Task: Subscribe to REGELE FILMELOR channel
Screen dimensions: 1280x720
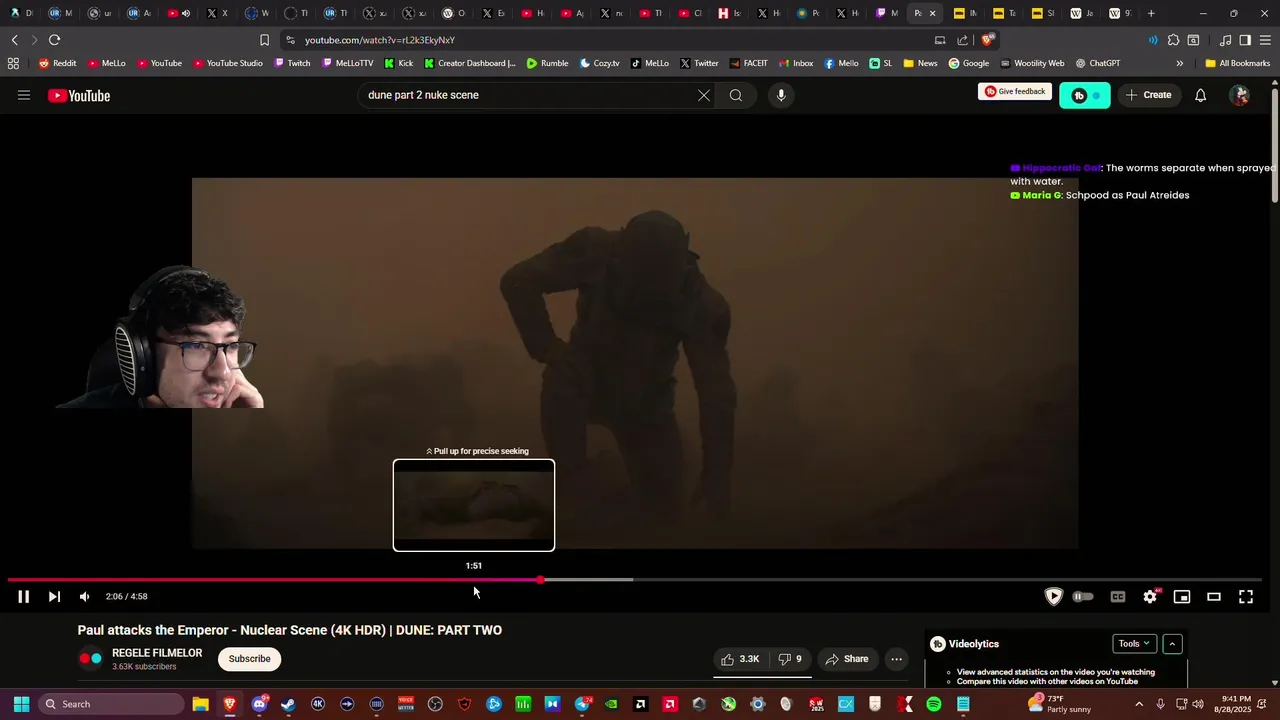Action: click(x=249, y=659)
